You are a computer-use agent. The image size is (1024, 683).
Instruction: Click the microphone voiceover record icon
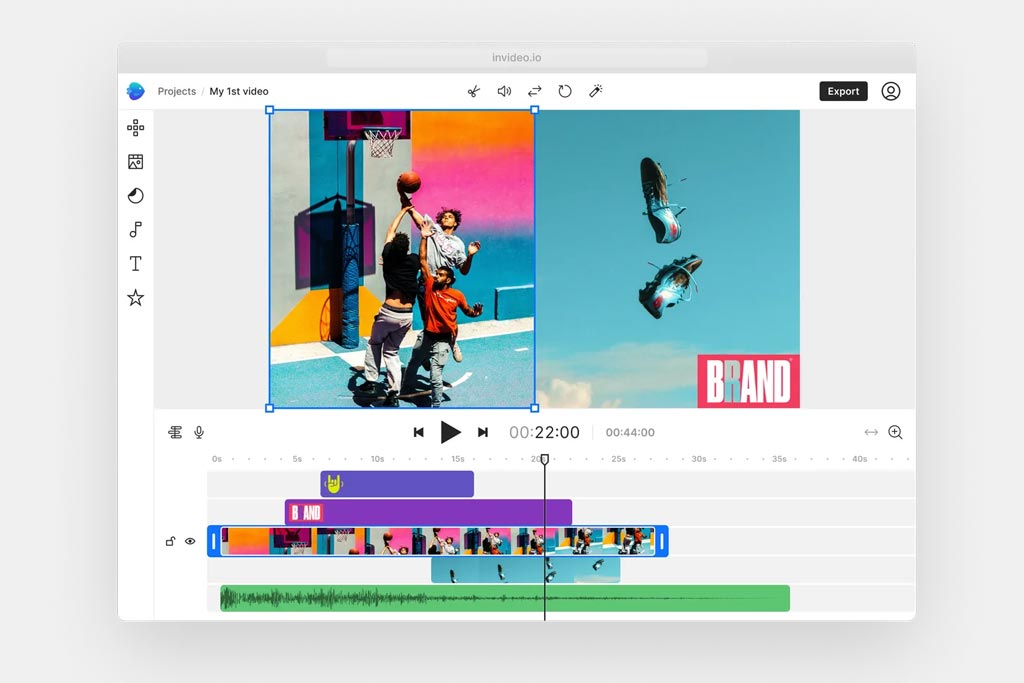click(x=199, y=432)
